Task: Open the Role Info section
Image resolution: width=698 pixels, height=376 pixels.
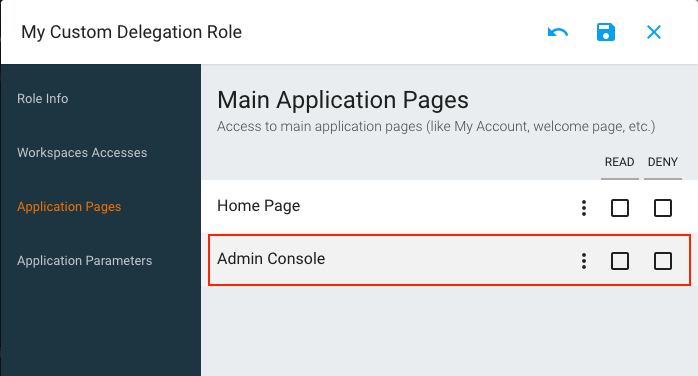Action: 43,98
